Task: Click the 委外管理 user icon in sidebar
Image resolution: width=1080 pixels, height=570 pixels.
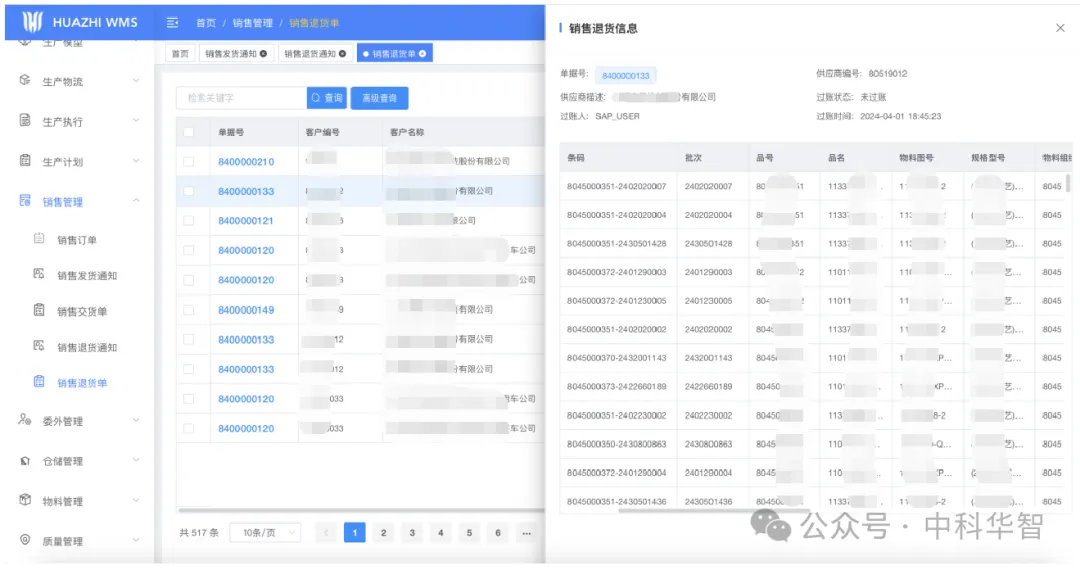Action: pos(25,420)
